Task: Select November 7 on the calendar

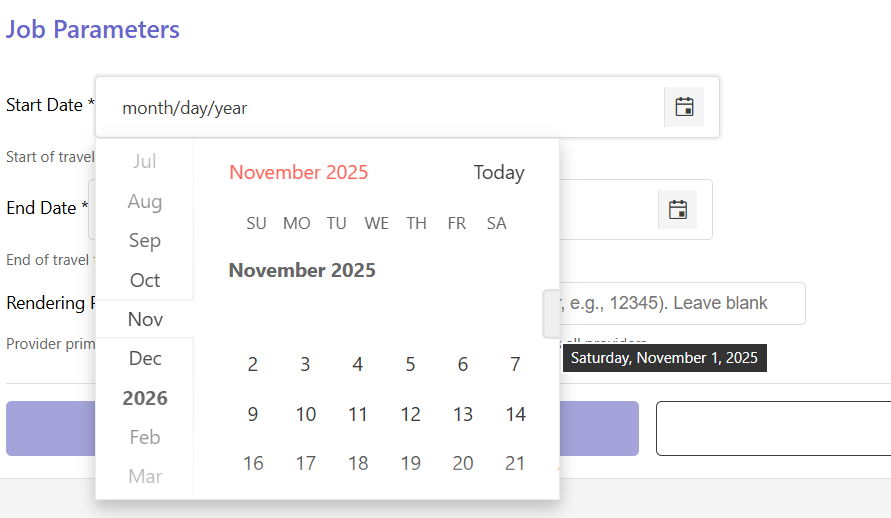Action: 515,365
